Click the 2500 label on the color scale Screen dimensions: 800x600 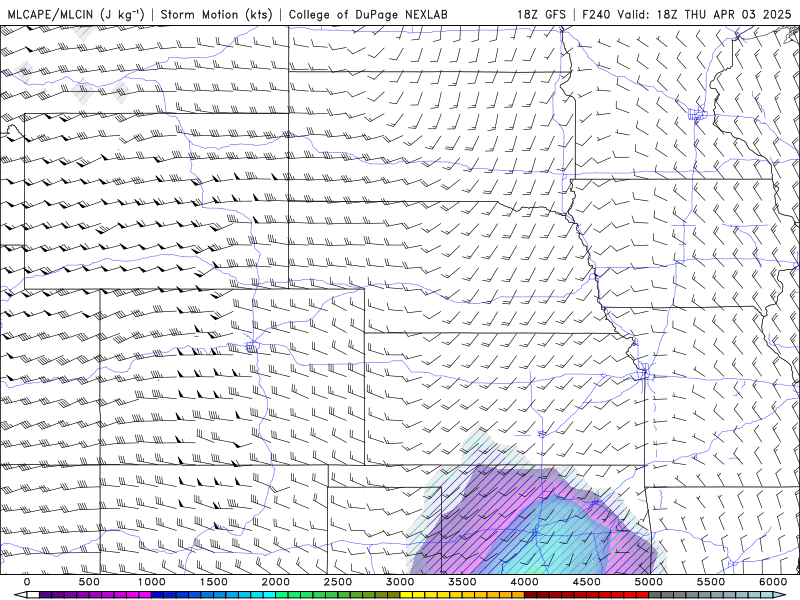338,582
